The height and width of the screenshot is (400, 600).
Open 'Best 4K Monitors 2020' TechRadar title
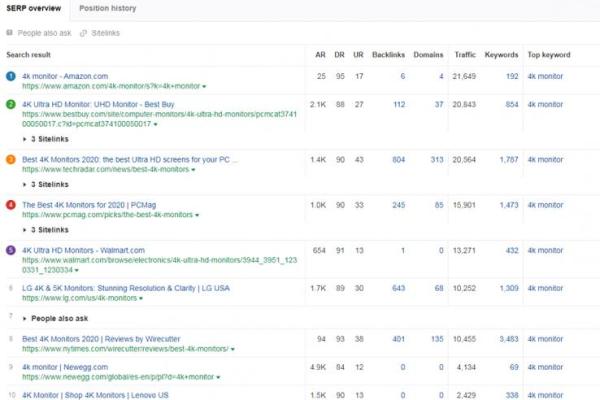130,159
